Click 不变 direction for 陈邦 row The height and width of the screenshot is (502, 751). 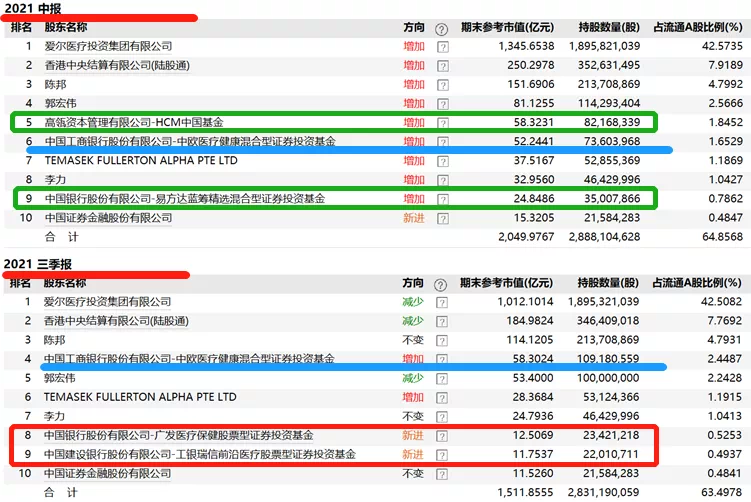[x=413, y=340]
